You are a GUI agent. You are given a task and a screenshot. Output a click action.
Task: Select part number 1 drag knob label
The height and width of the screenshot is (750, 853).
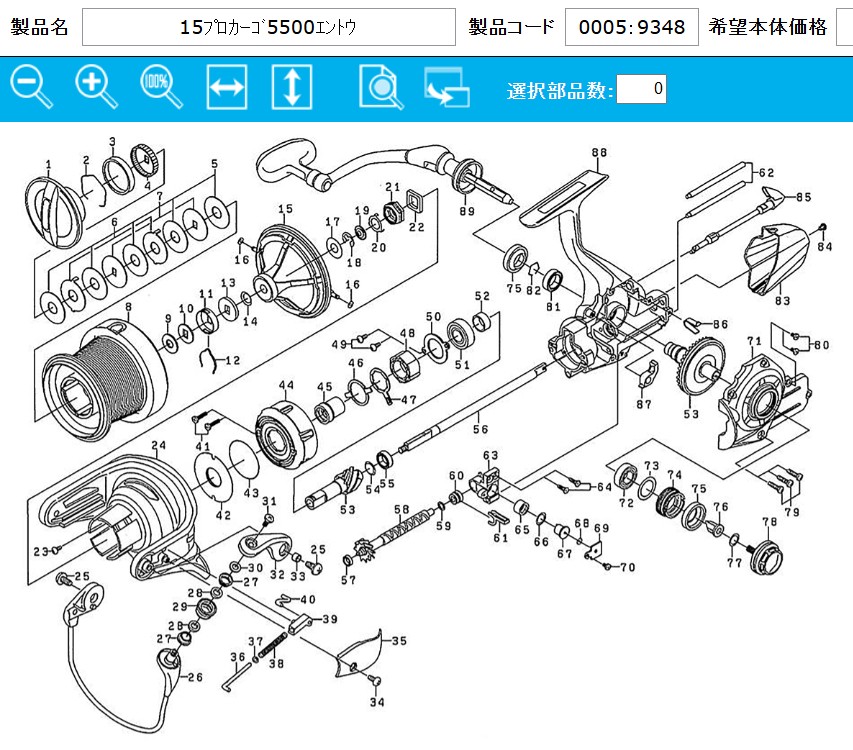[x=48, y=164]
